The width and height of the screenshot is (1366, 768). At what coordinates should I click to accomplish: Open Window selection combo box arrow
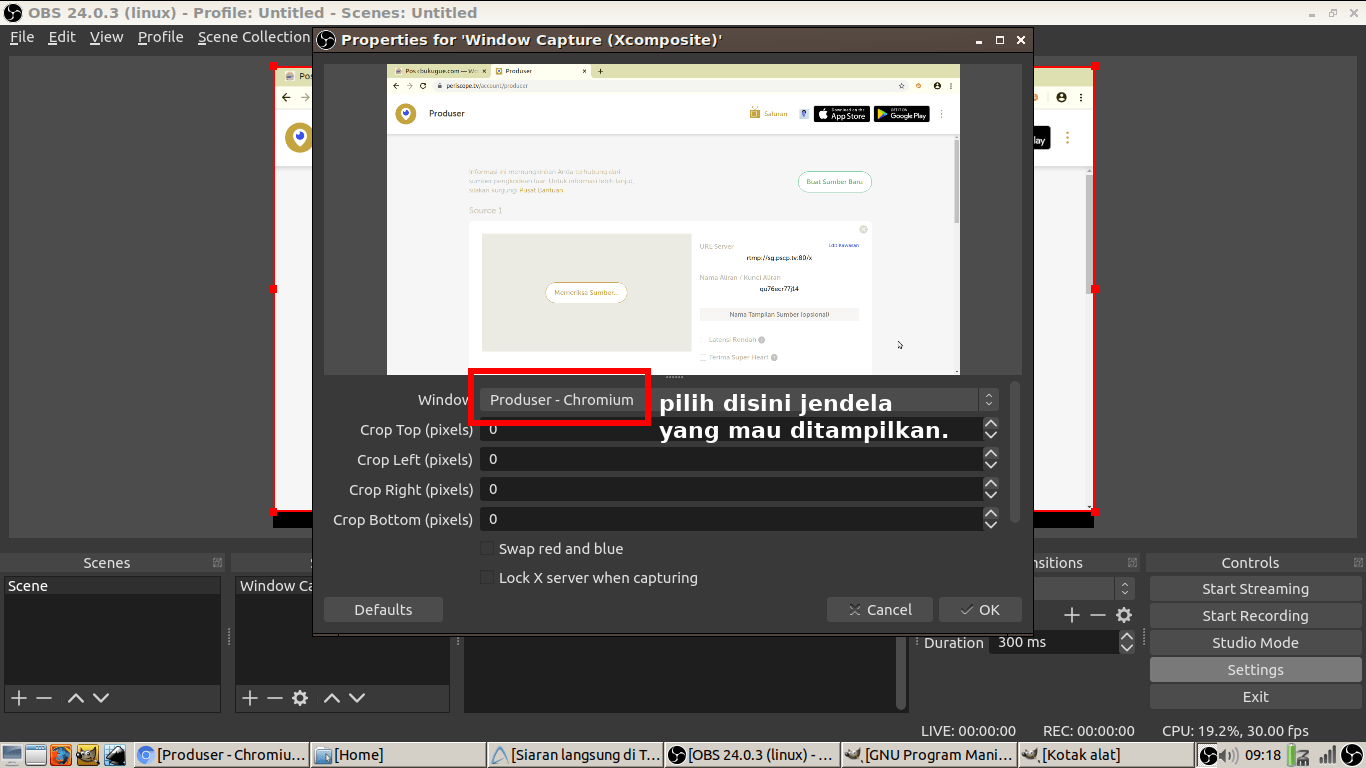click(x=989, y=400)
